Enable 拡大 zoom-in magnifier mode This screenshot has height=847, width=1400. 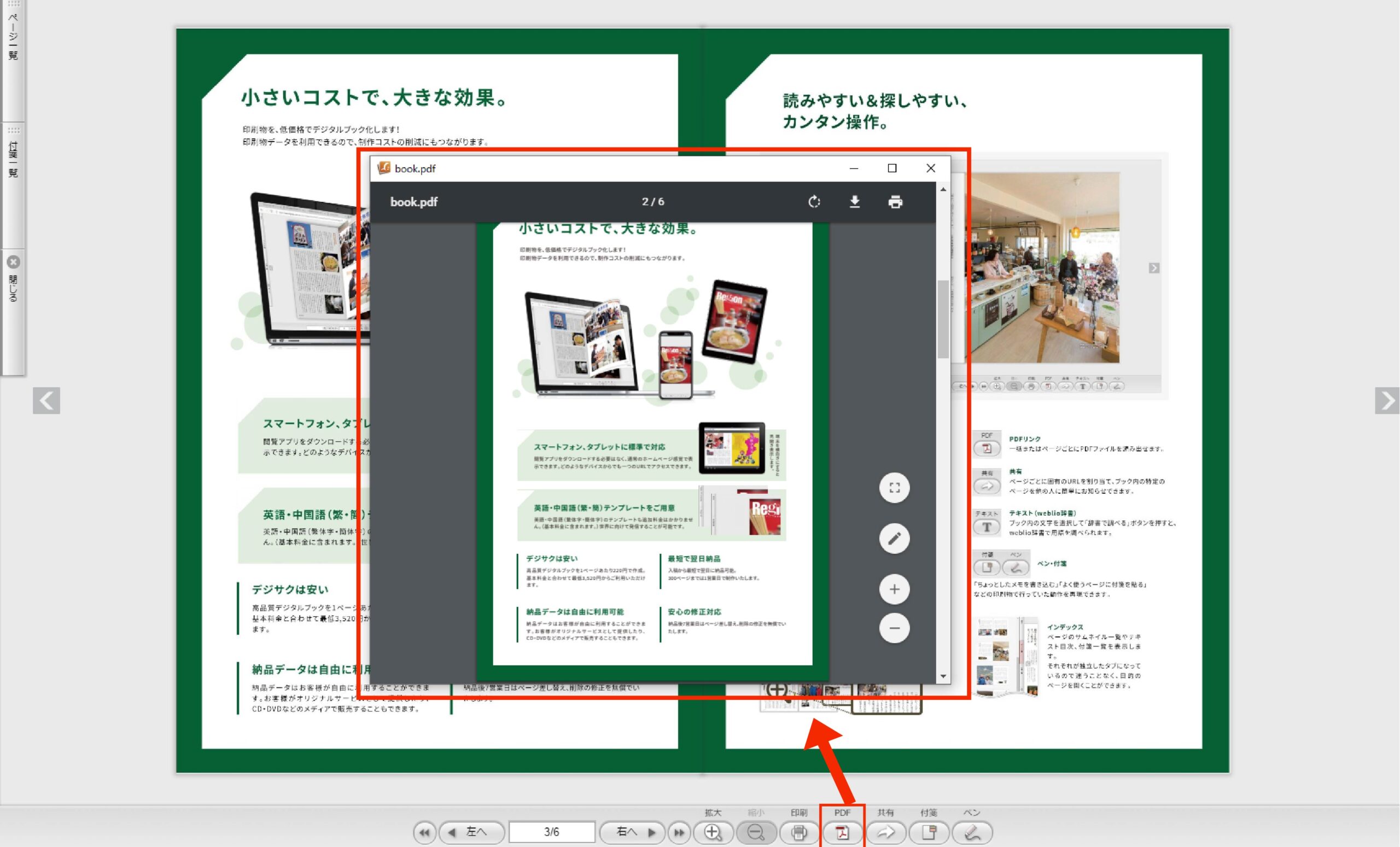714,833
